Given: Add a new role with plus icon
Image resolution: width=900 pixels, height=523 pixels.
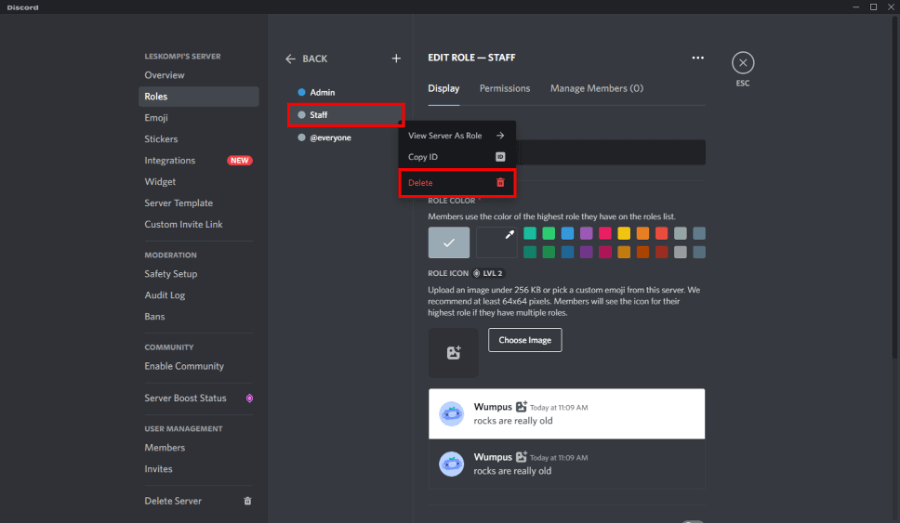Looking at the screenshot, I should click(396, 59).
